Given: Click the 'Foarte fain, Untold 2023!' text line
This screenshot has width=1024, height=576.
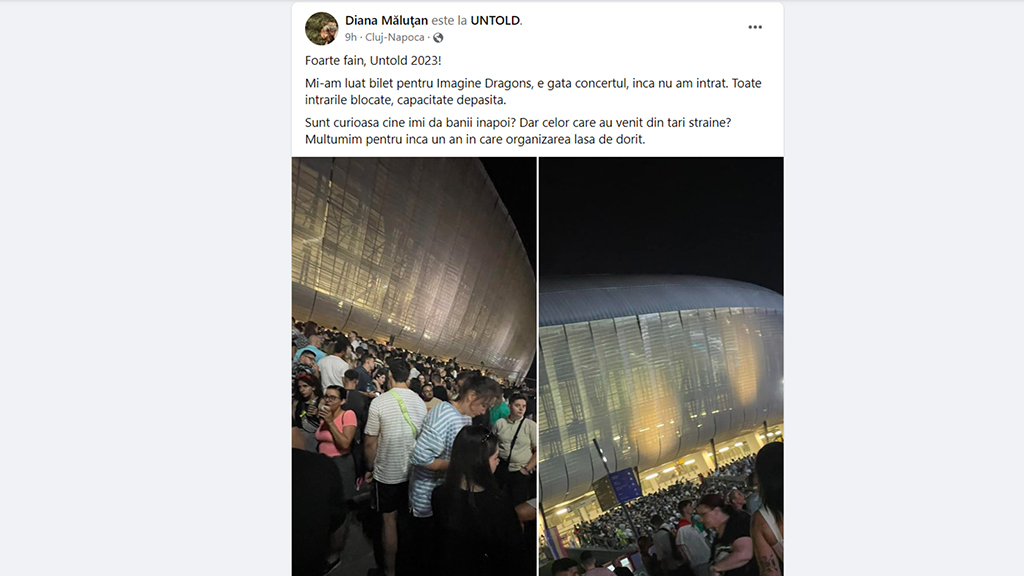Looking at the screenshot, I should click(x=373, y=61).
